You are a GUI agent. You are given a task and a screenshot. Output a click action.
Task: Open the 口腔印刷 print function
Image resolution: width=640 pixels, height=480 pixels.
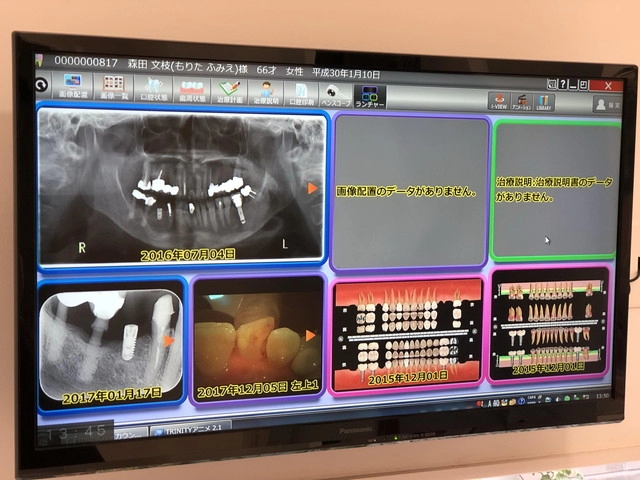click(301, 94)
